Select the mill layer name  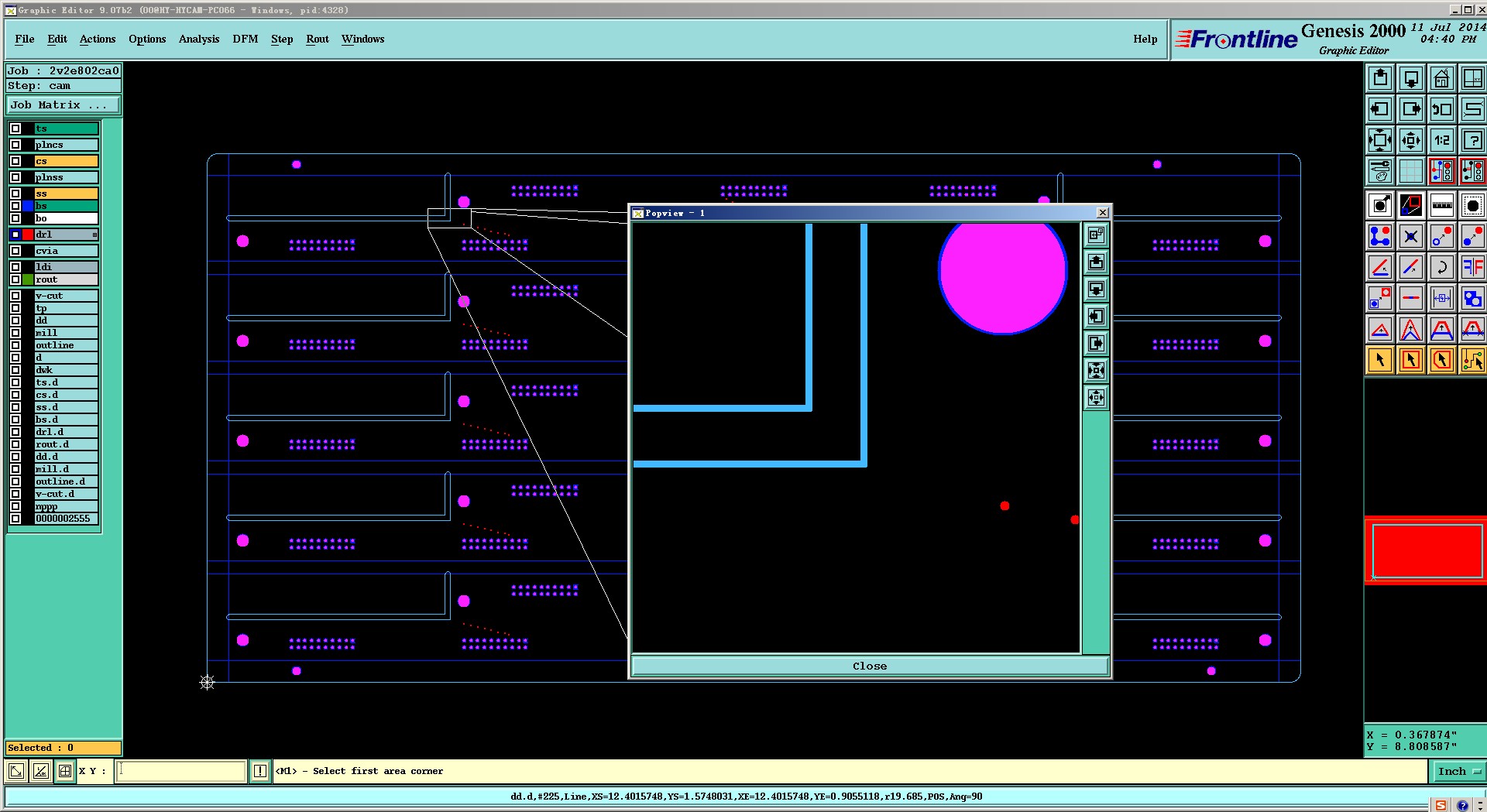(66, 333)
